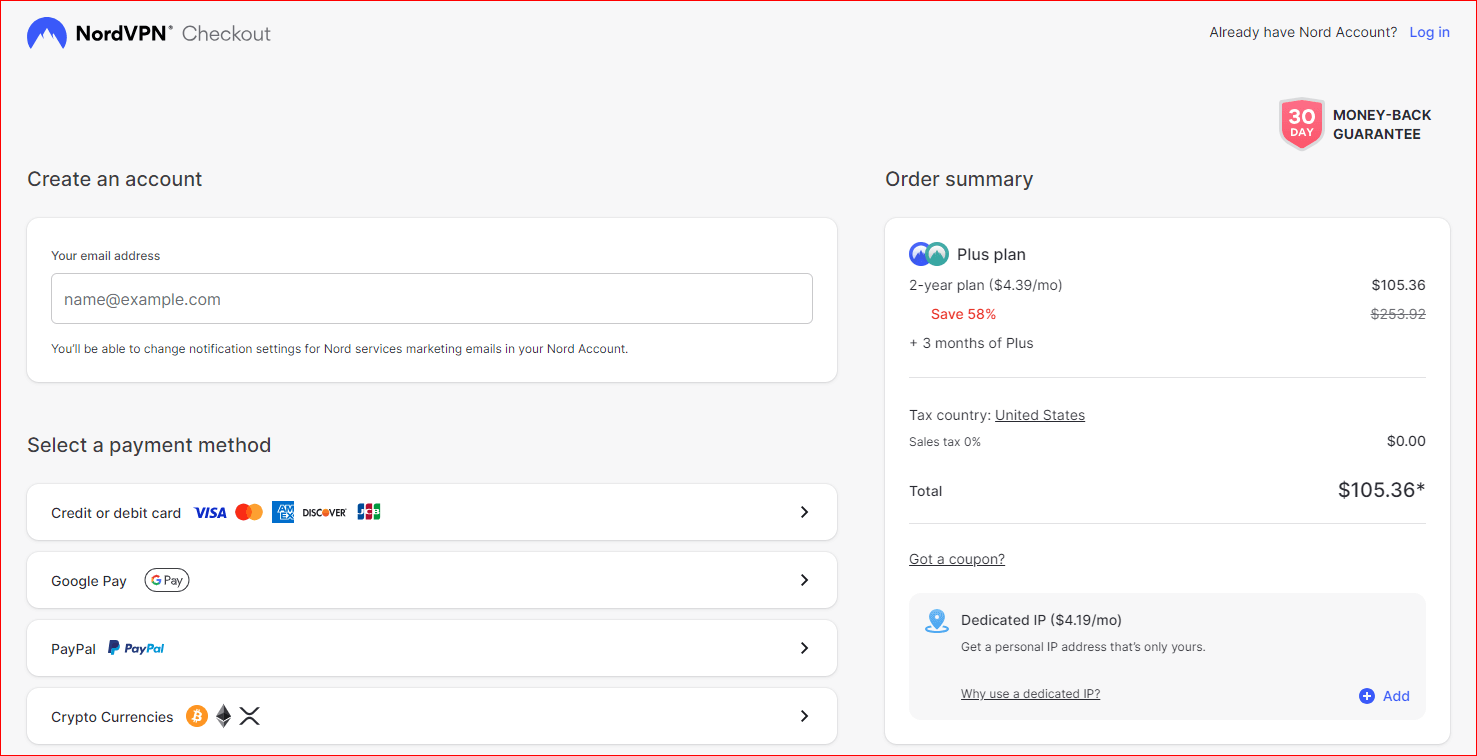Click the 30 day guarantee shield badge
The height and width of the screenshot is (756, 1477).
coord(1301,124)
